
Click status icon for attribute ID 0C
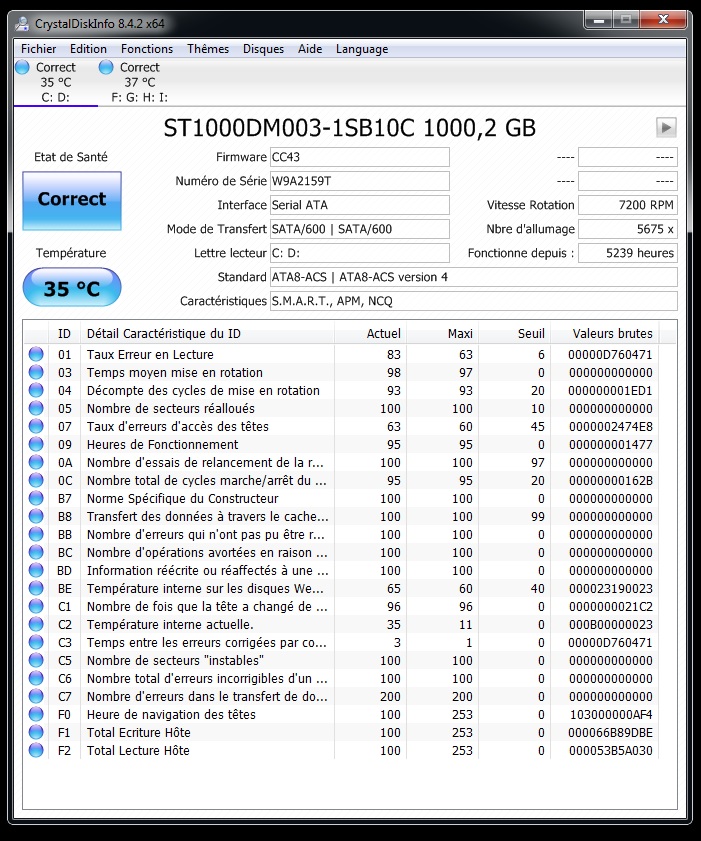click(36, 480)
